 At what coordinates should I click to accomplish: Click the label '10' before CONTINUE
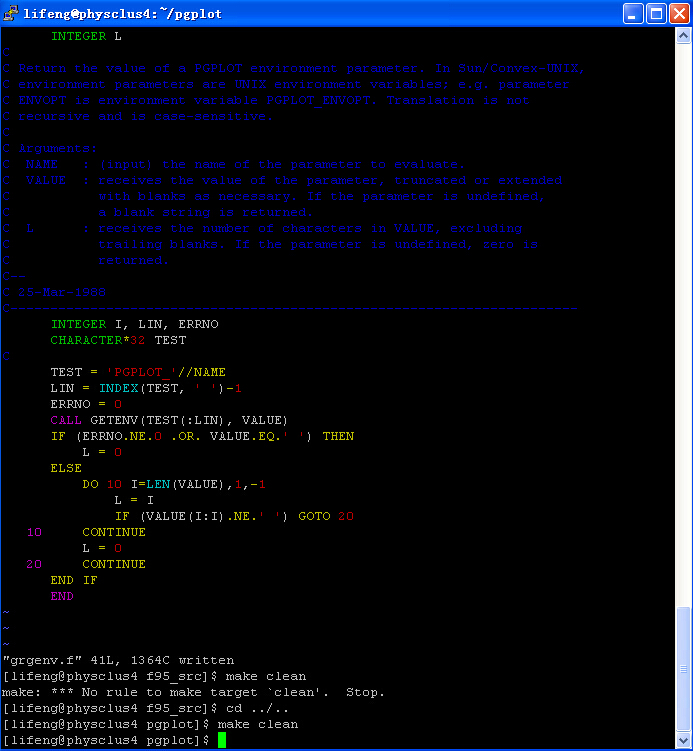(x=34, y=532)
